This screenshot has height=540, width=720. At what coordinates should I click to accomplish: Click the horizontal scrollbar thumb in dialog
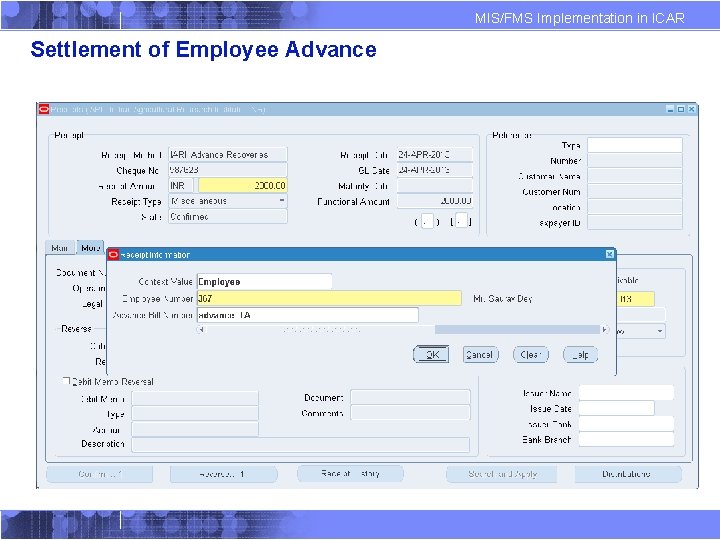point(518,329)
